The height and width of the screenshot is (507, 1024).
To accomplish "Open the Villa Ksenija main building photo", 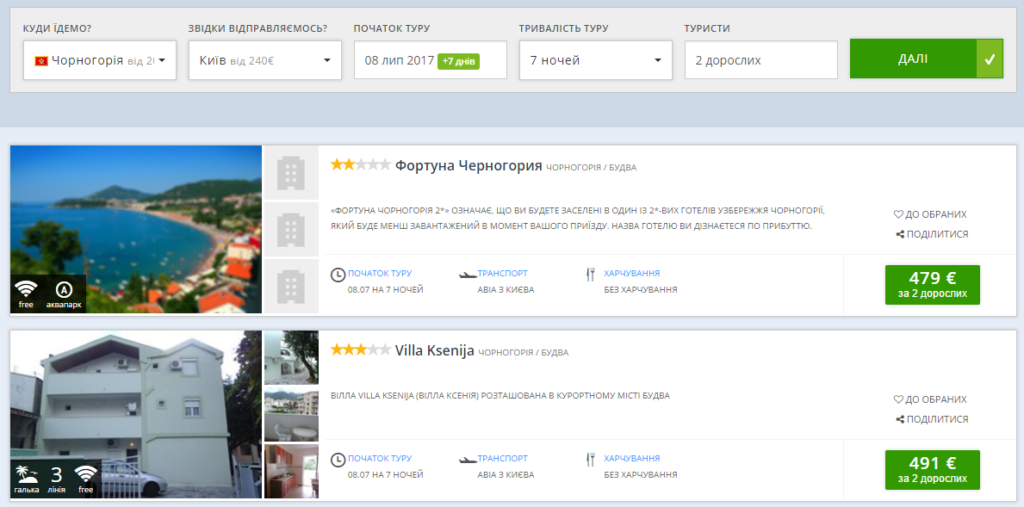I will (x=136, y=414).
